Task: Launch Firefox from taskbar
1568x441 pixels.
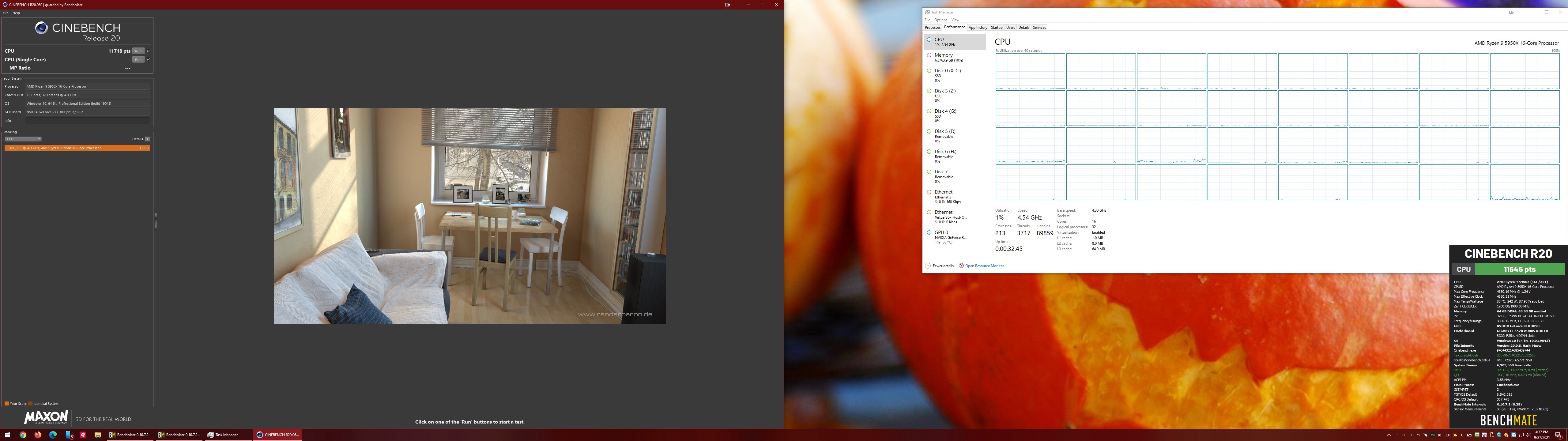Action: [x=38, y=435]
